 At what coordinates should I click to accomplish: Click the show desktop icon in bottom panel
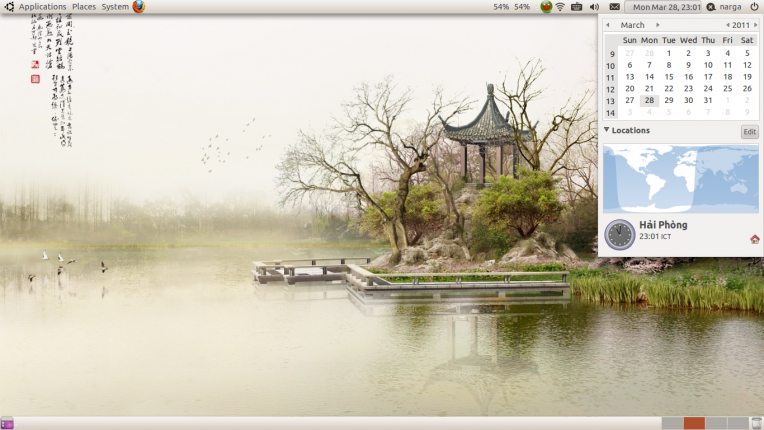pyautogui.click(x=7, y=423)
